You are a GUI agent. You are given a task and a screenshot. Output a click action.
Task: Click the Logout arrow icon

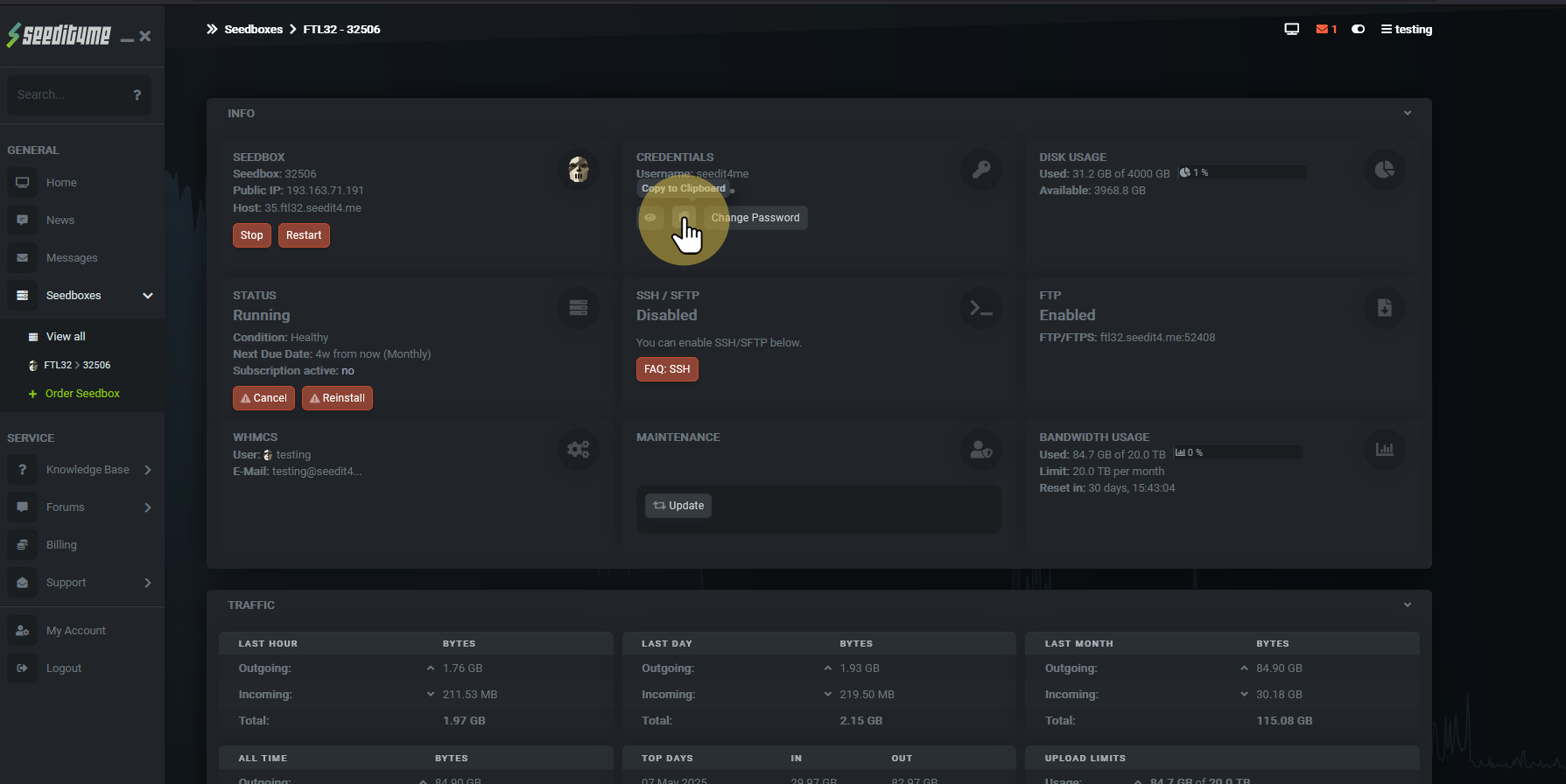pyautogui.click(x=23, y=668)
